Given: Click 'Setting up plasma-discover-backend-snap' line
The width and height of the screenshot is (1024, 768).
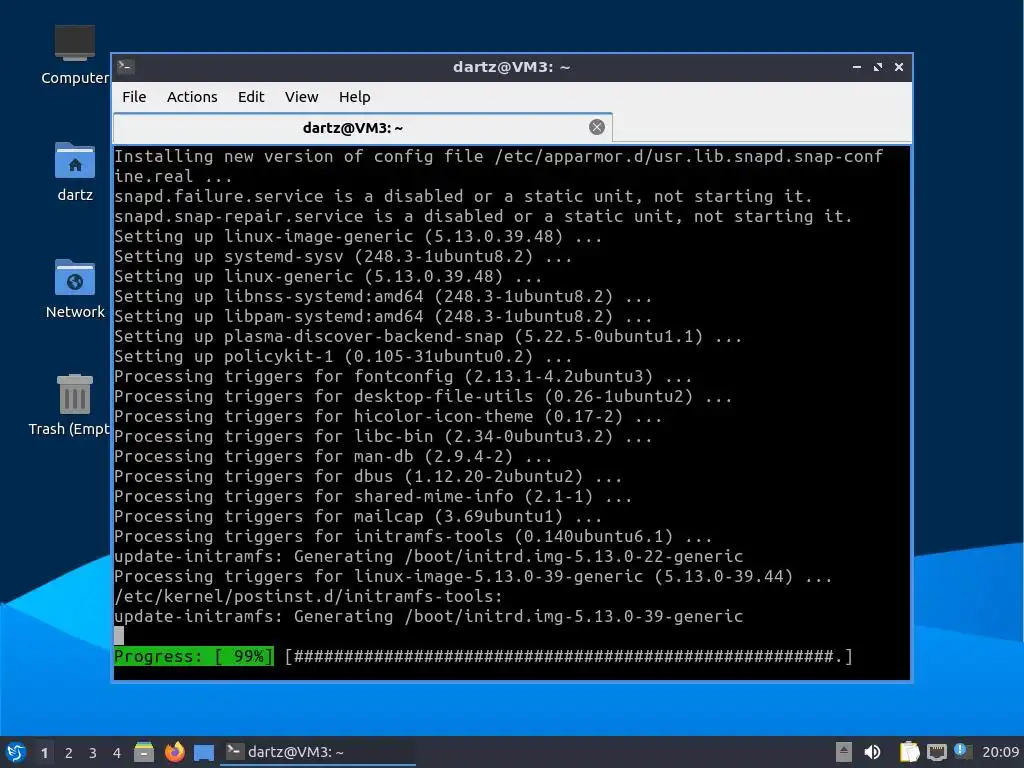Looking at the screenshot, I should [x=428, y=336].
